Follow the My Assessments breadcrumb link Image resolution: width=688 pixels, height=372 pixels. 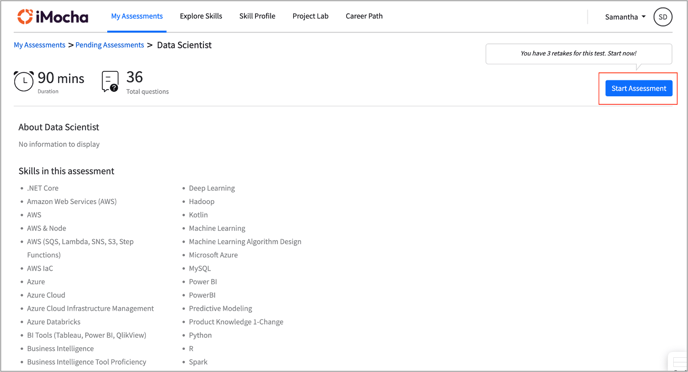pyautogui.click(x=39, y=45)
